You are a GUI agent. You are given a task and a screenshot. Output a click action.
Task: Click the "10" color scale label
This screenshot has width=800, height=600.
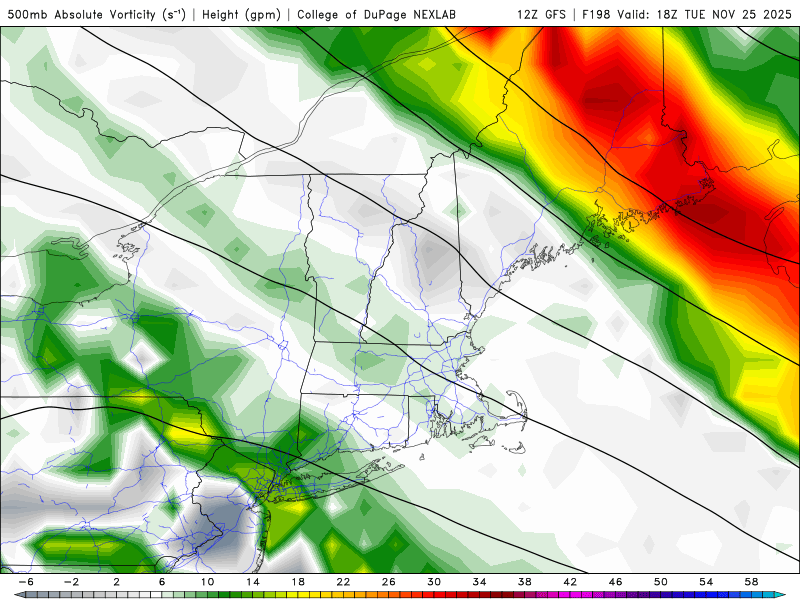pyautogui.click(x=207, y=582)
